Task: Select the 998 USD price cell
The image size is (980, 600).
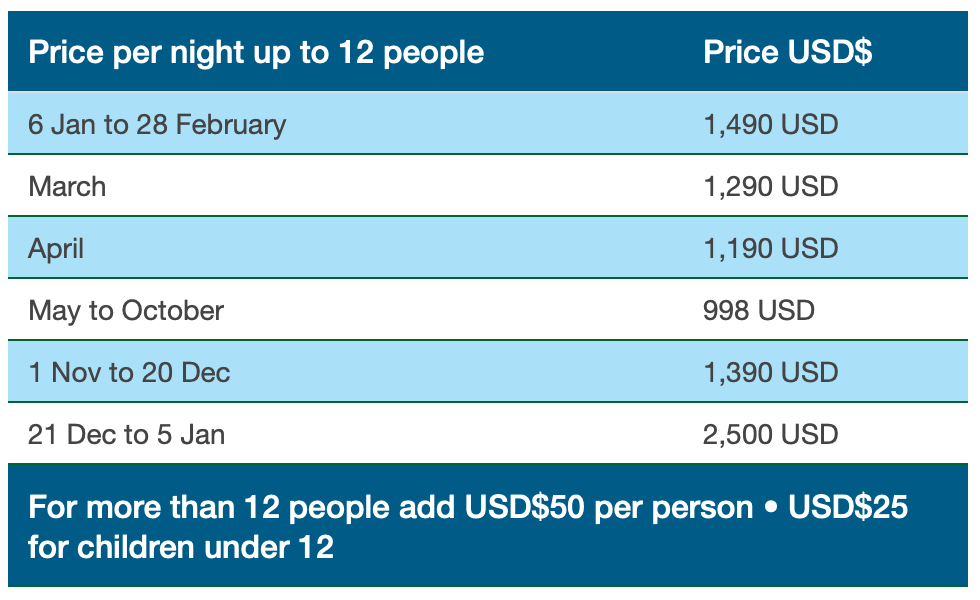Action: point(759,310)
